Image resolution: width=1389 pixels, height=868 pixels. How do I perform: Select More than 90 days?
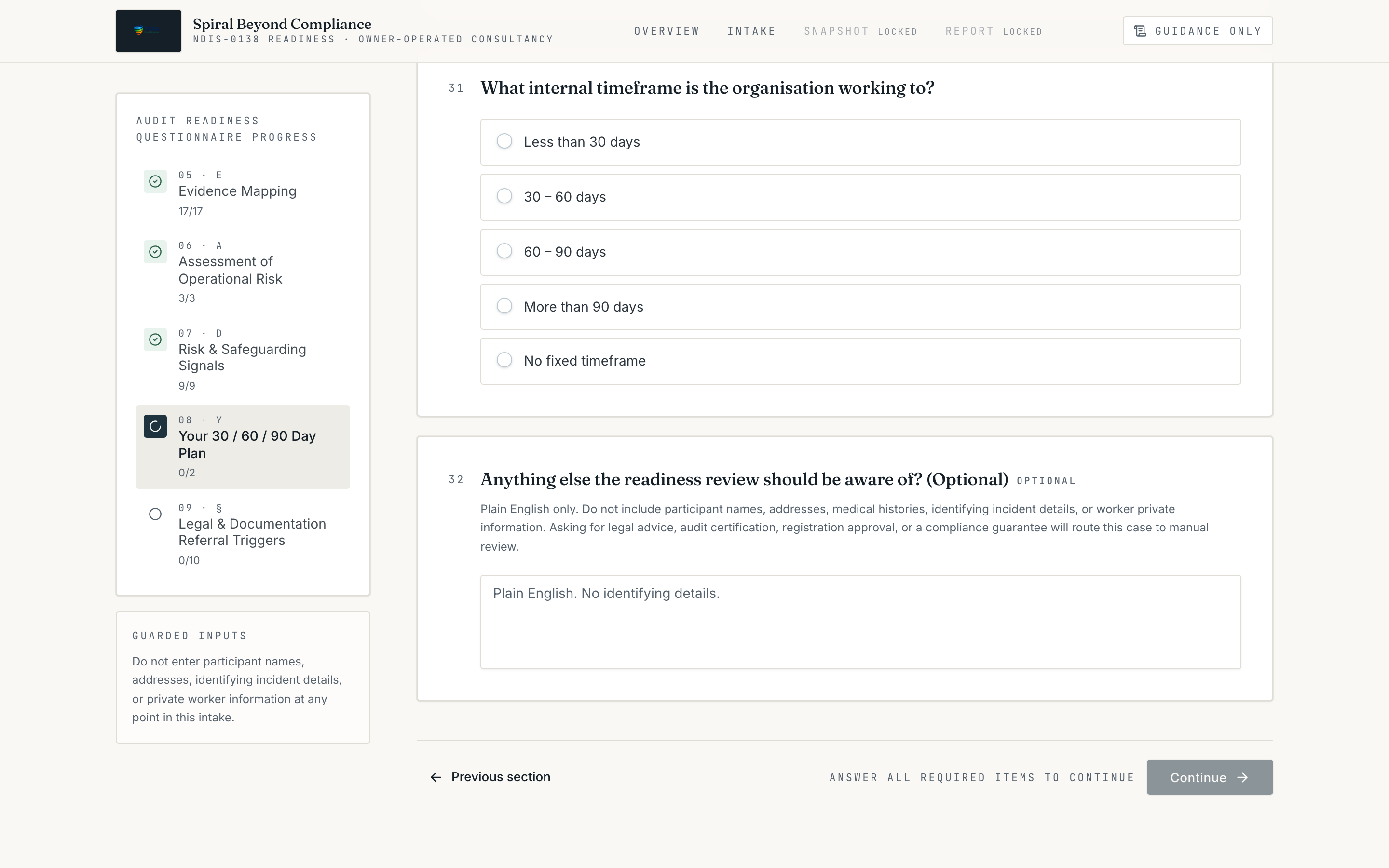point(860,307)
